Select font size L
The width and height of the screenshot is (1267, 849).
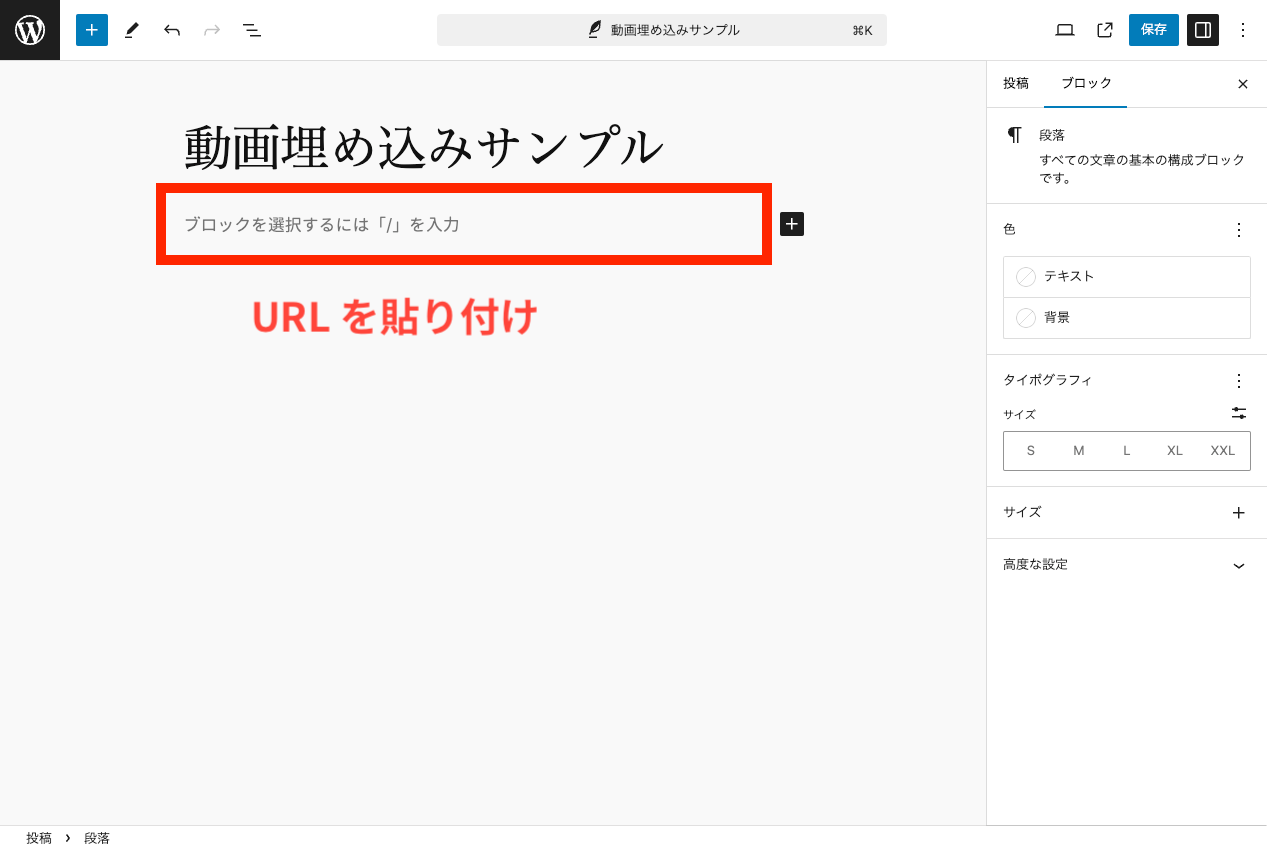[x=1127, y=451]
